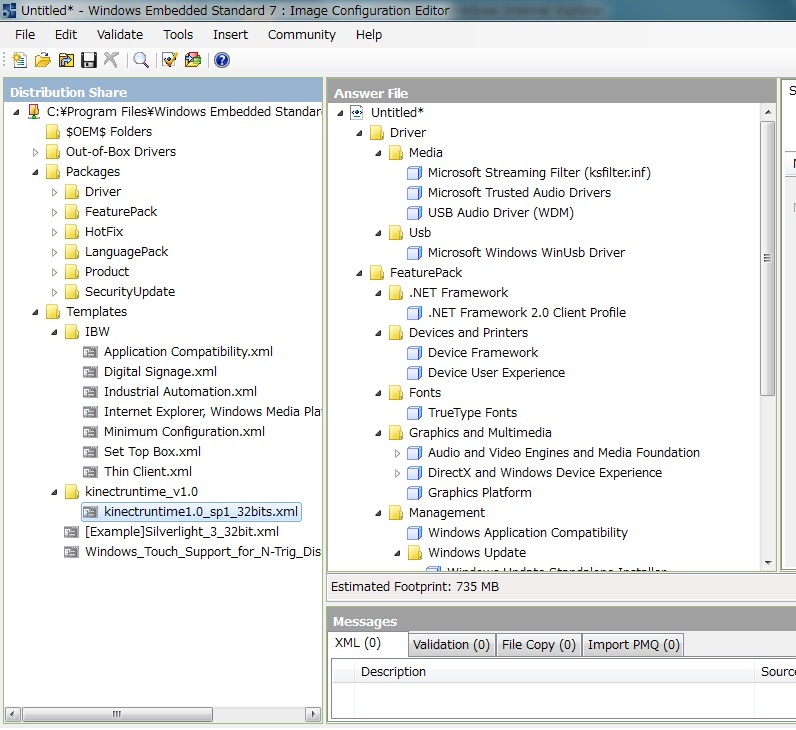Open the Validate menu
796x730 pixels.
[120, 35]
